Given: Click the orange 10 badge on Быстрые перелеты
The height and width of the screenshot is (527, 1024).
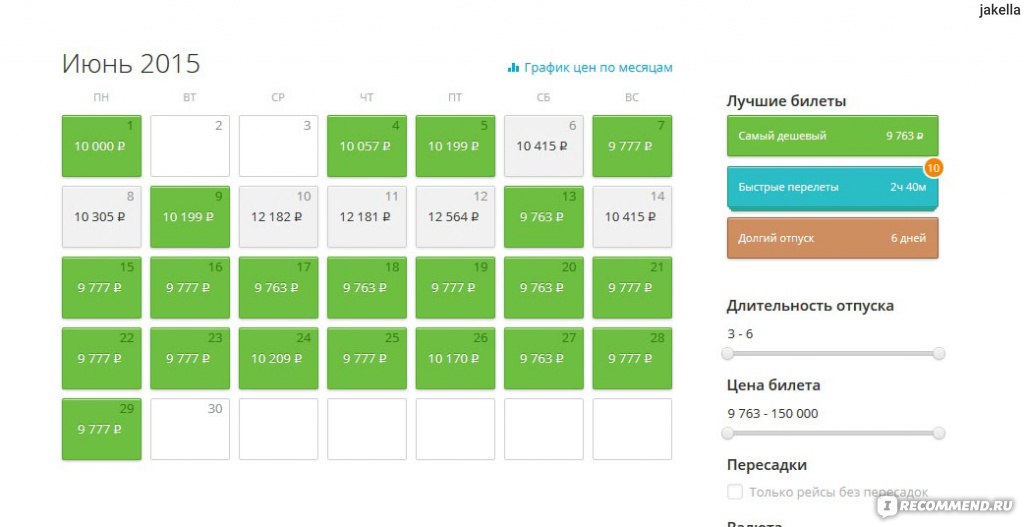Looking at the screenshot, I should [934, 168].
